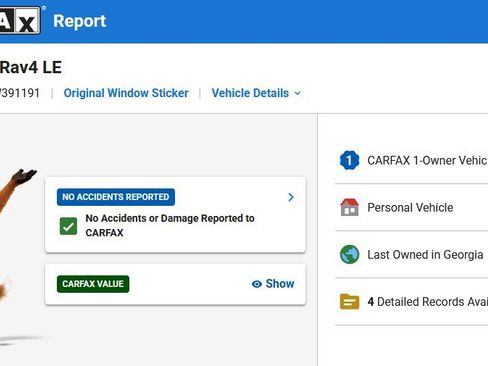Image resolution: width=488 pixels, height=366 pixels.
Task: Click the globe icon for Last Owned
Action: (349, 254)
